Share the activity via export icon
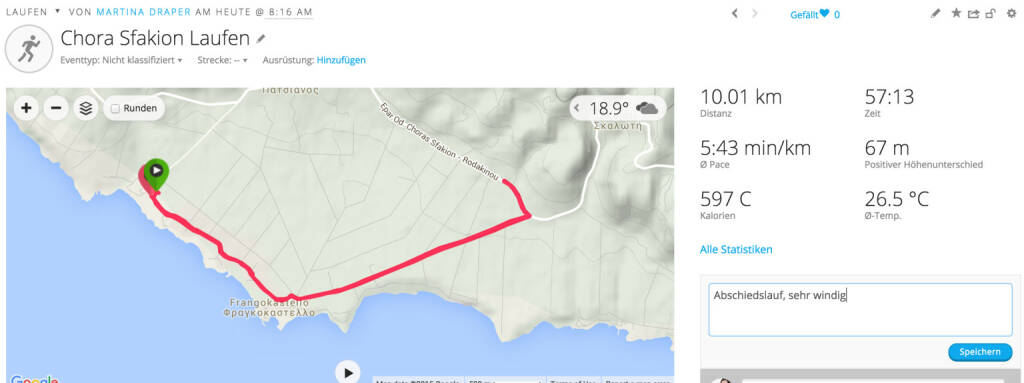This screenshot has width=1024, height=383. pyautogui.click(x=973, y=13)
